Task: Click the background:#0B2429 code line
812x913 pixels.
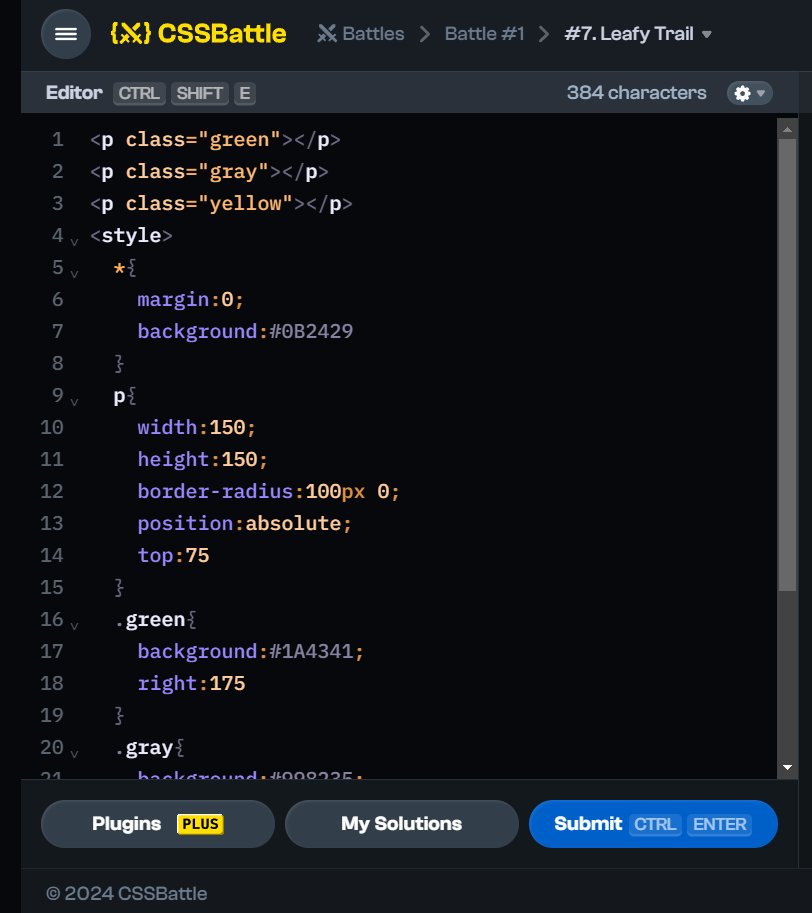Action: [x=245, y=332]
